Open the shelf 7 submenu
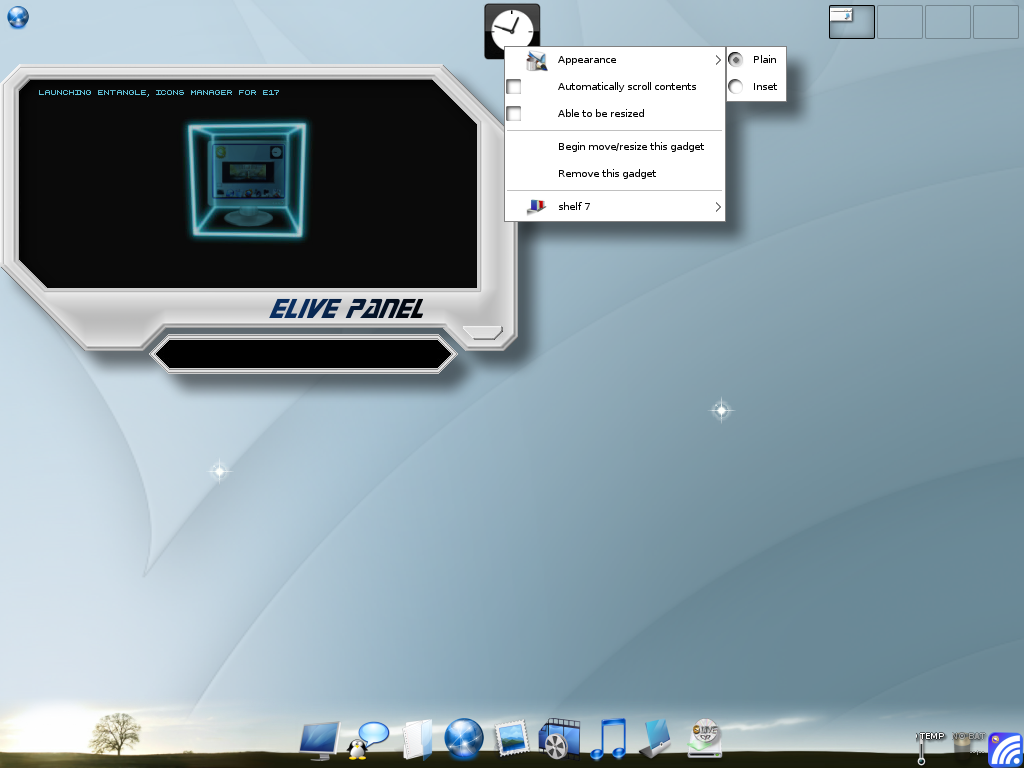The height and width of the screenshot is (768, 1024). click(615, 206)
